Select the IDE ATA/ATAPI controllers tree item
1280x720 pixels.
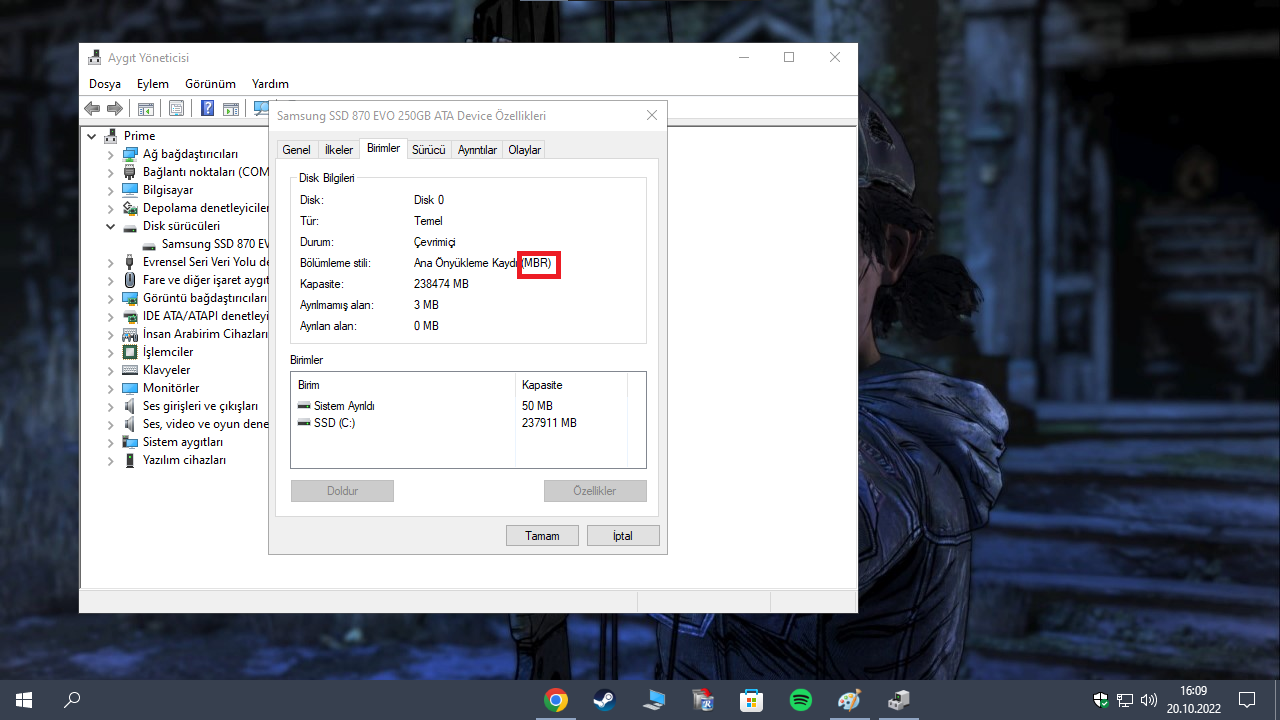click(206, 316)
